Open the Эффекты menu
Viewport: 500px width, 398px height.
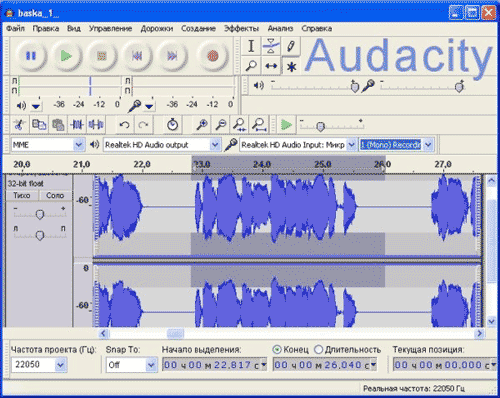(x=241, y=29)
